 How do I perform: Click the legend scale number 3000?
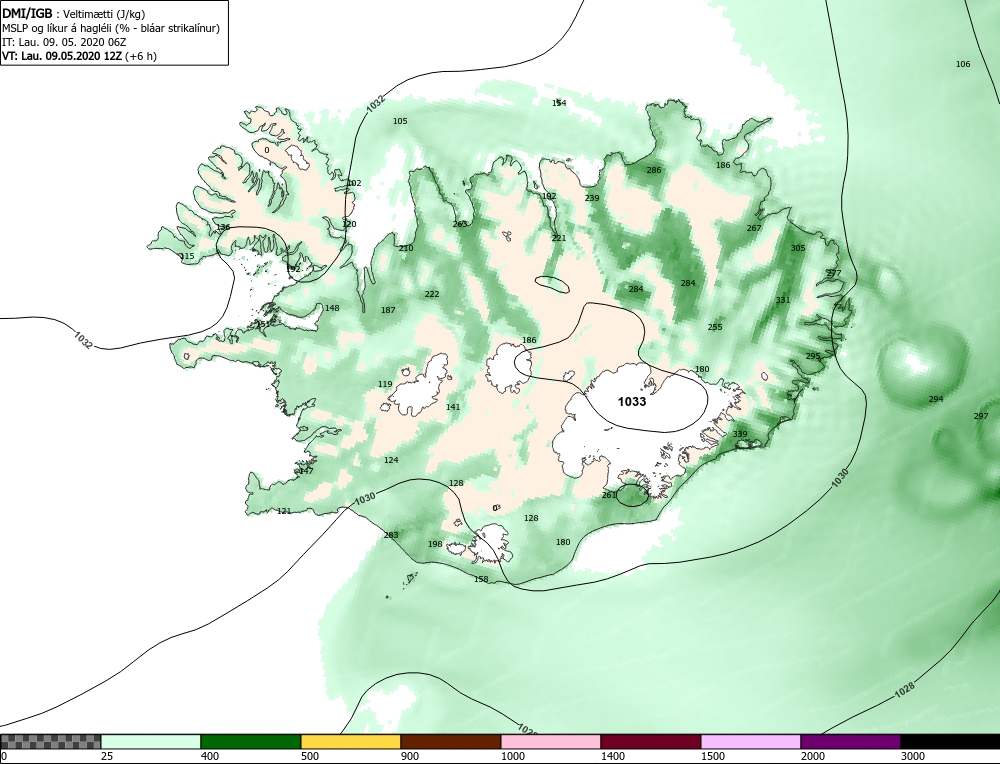[x=912, y=756]
